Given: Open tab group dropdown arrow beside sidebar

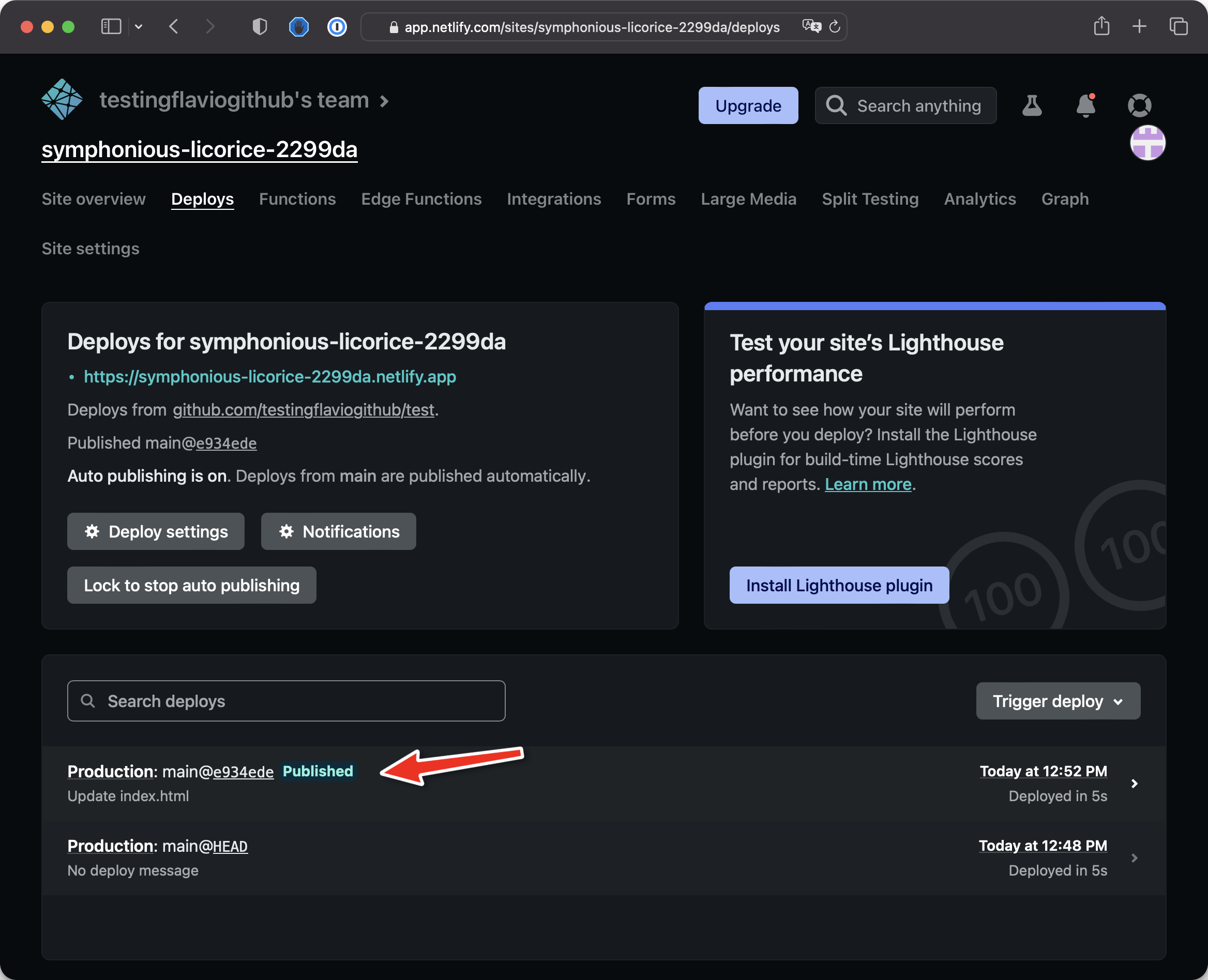Looking at the screenshot, I should pyautogui.click(x=139, y=26).
